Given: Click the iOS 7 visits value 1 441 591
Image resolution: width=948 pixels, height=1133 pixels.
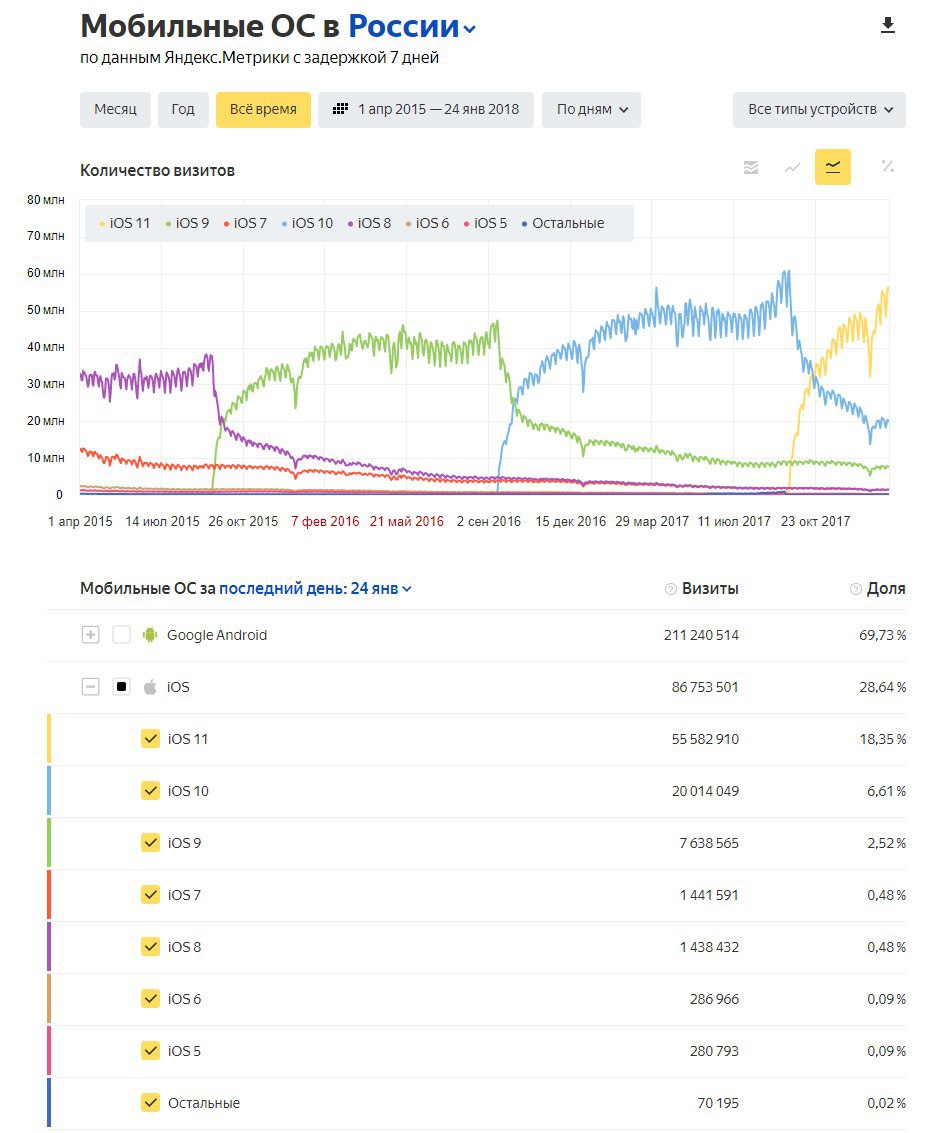Looking at the screenshot, I should tap(709, 895).
